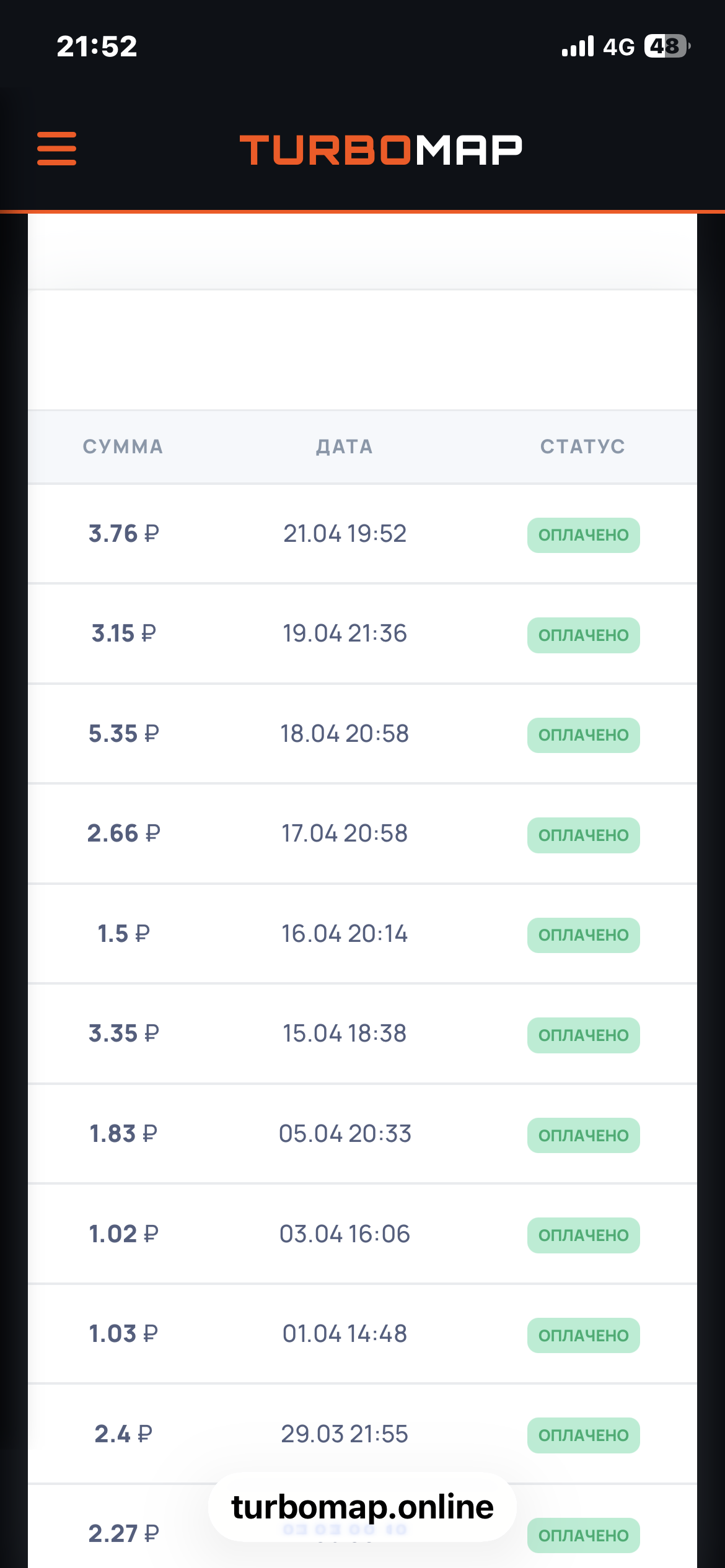725x1568 pixels.
Task: Tap ОПЛАЧЕНО badge for 3.76 ₽ payment
Action: coord(583,535)
